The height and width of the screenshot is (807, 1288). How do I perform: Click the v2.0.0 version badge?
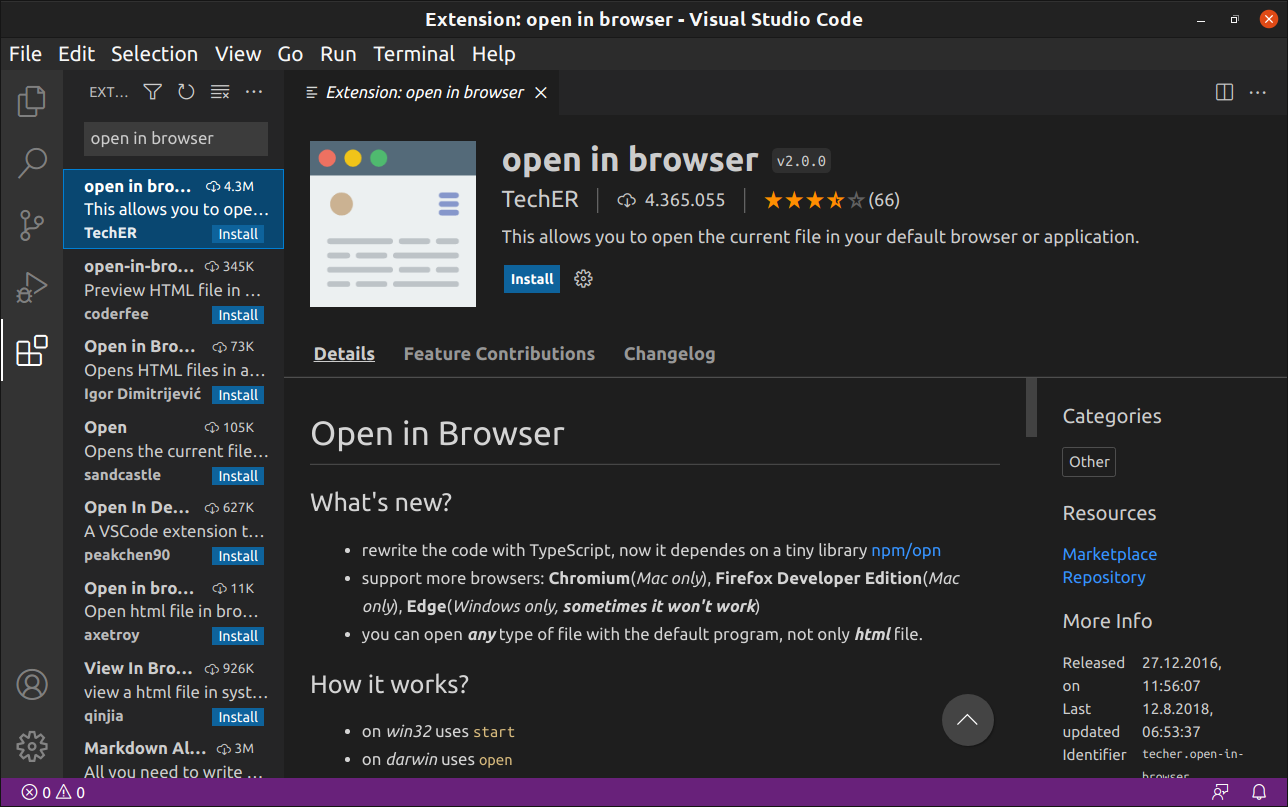(802, 161)
